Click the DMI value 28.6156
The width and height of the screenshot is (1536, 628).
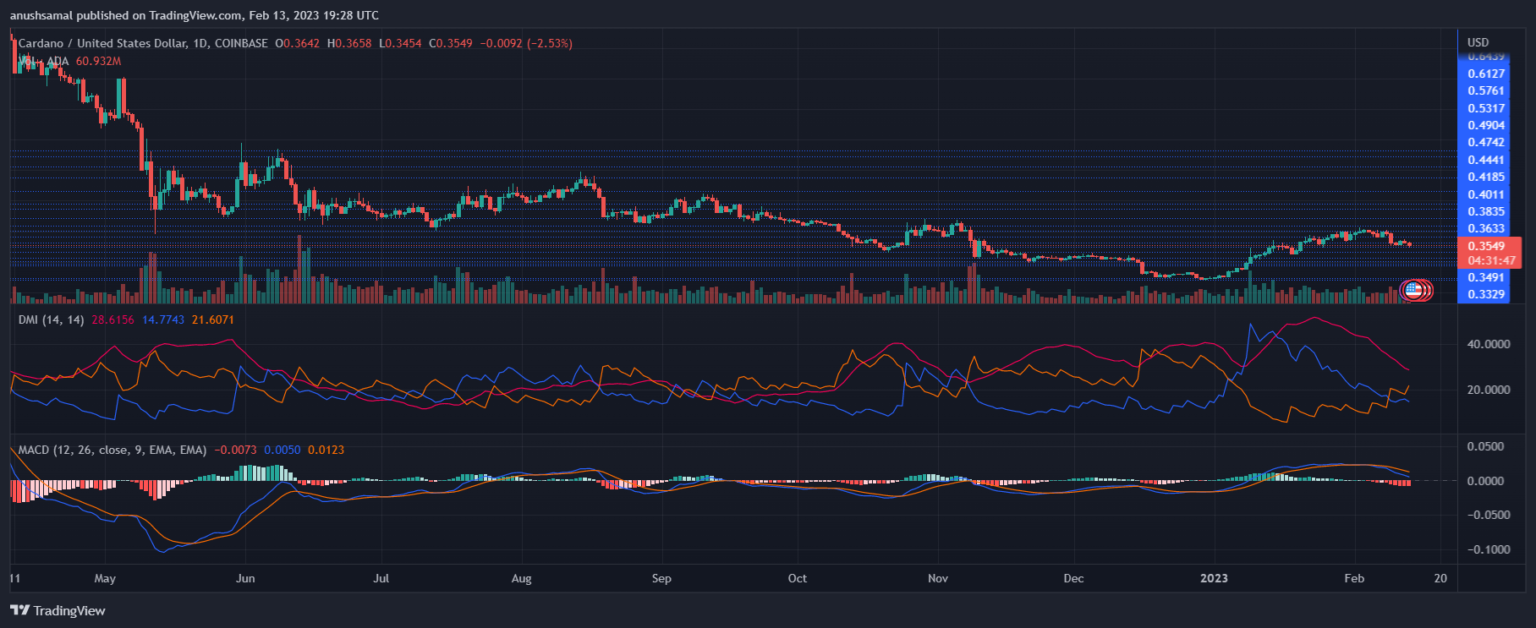[113, 320]
